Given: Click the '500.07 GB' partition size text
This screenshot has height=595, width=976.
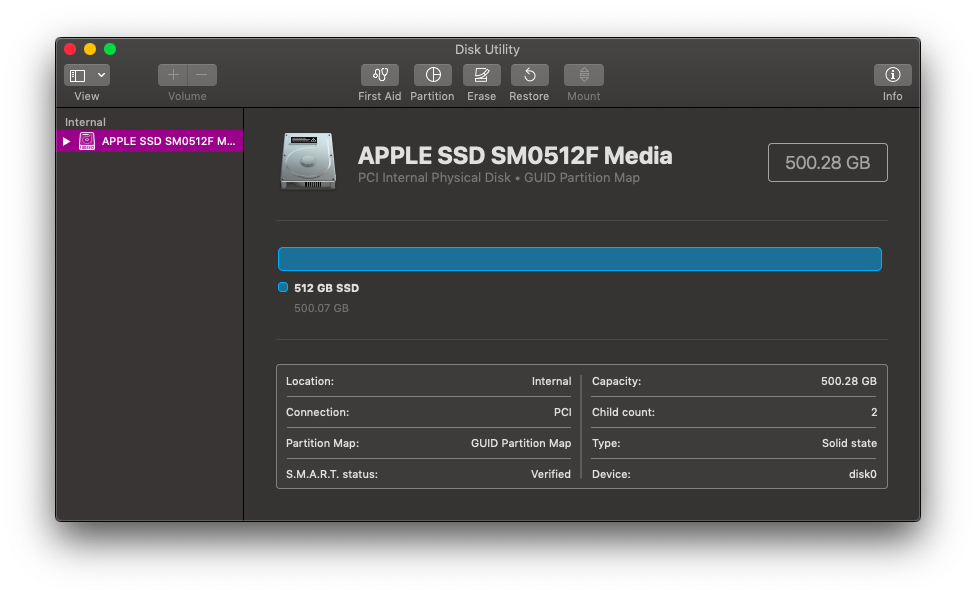Looking at the screenshot, I should tap(321, 308).
